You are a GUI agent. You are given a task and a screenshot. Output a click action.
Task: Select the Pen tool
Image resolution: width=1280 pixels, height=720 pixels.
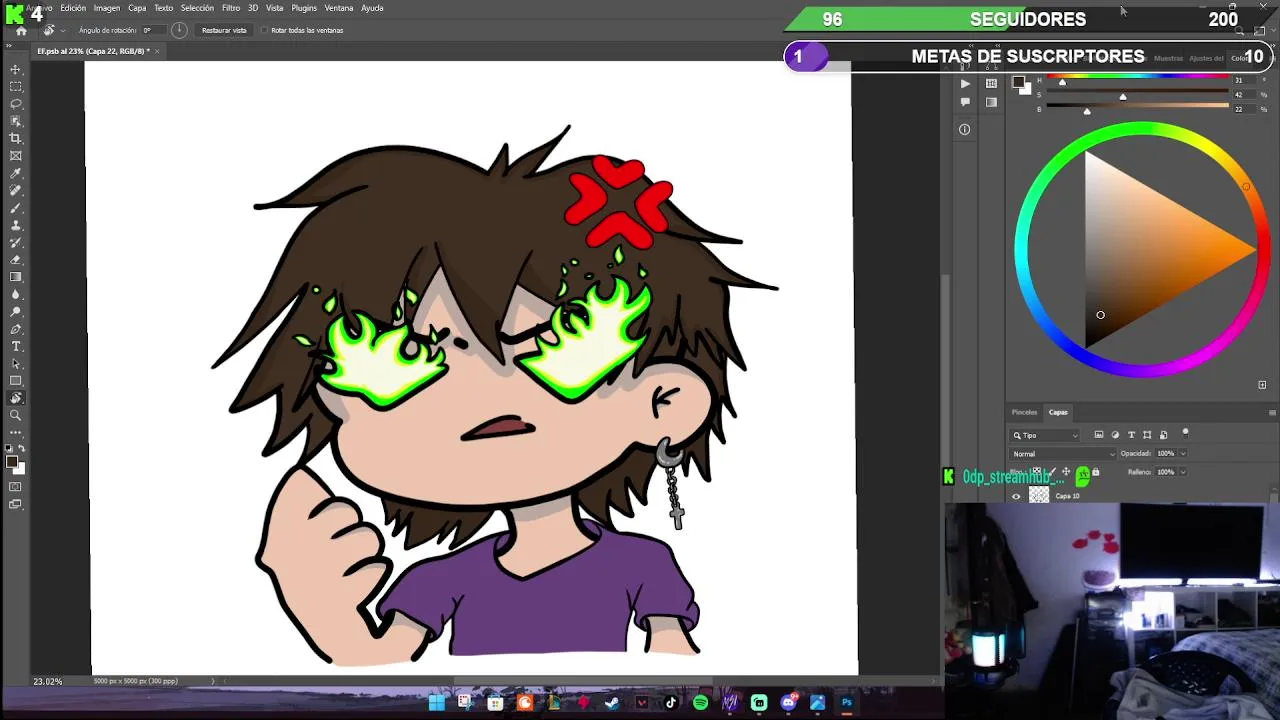point(16,329)
